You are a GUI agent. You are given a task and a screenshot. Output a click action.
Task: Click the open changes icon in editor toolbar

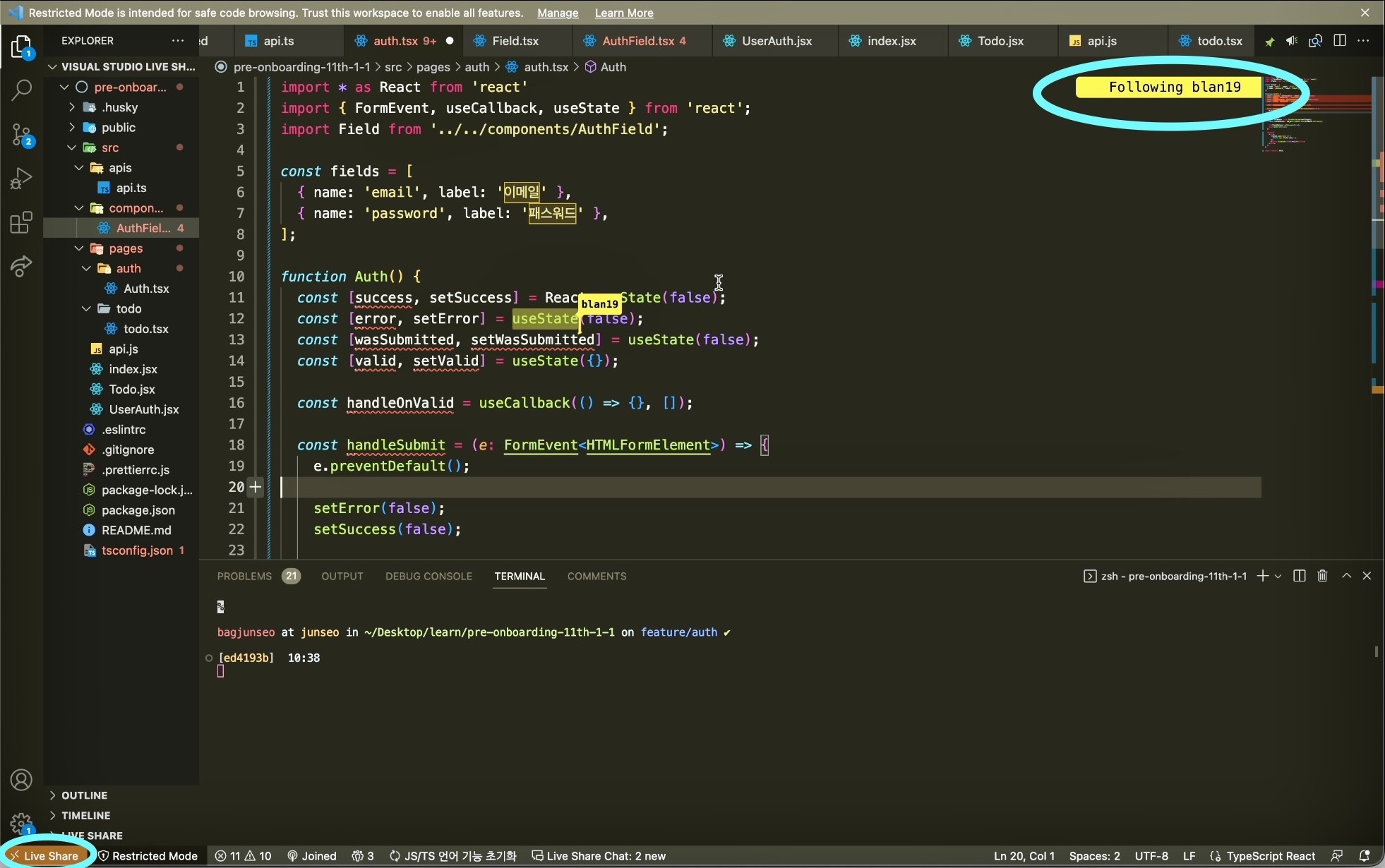tap(1315, 41)
